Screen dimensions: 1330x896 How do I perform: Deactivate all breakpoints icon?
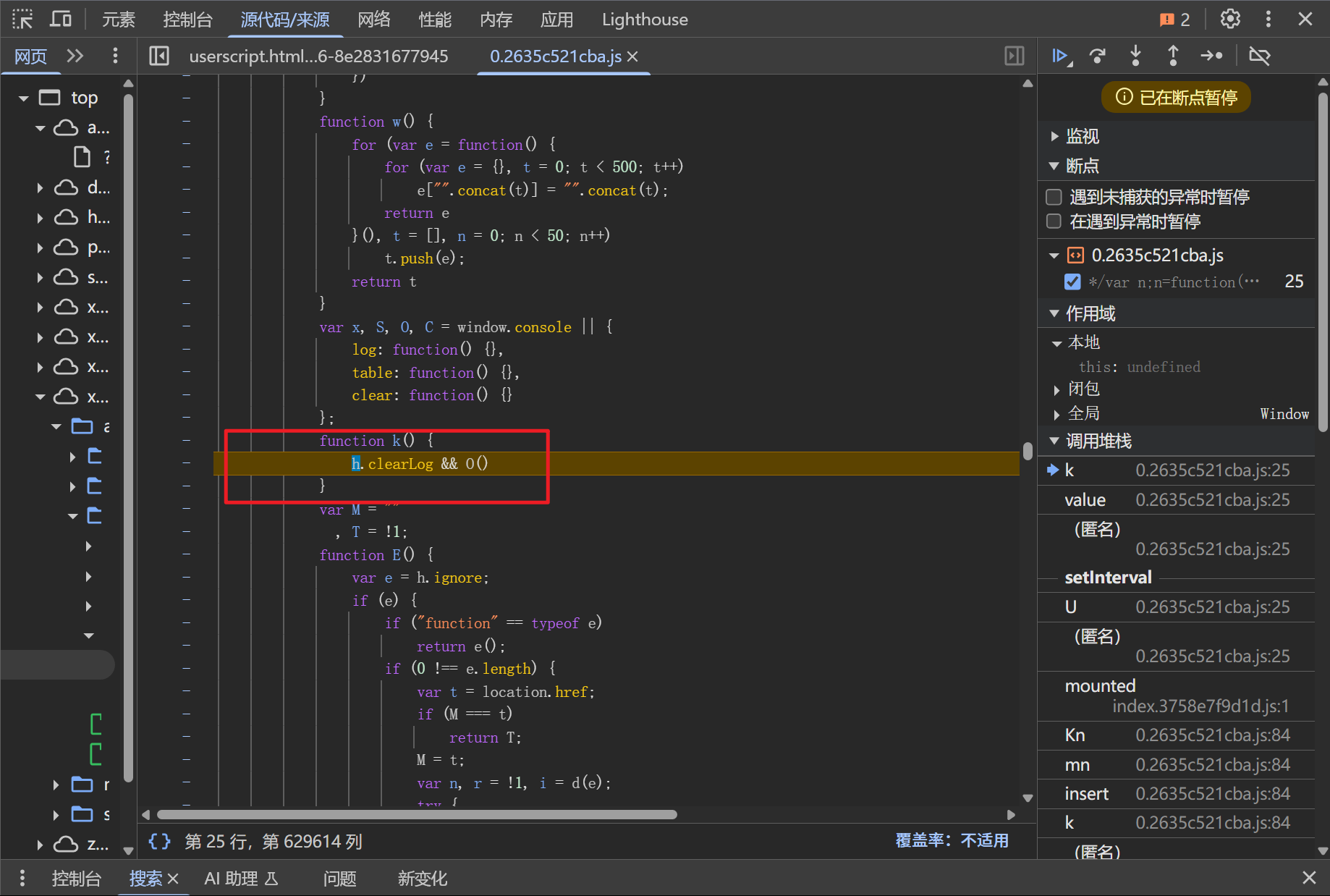1259,56
